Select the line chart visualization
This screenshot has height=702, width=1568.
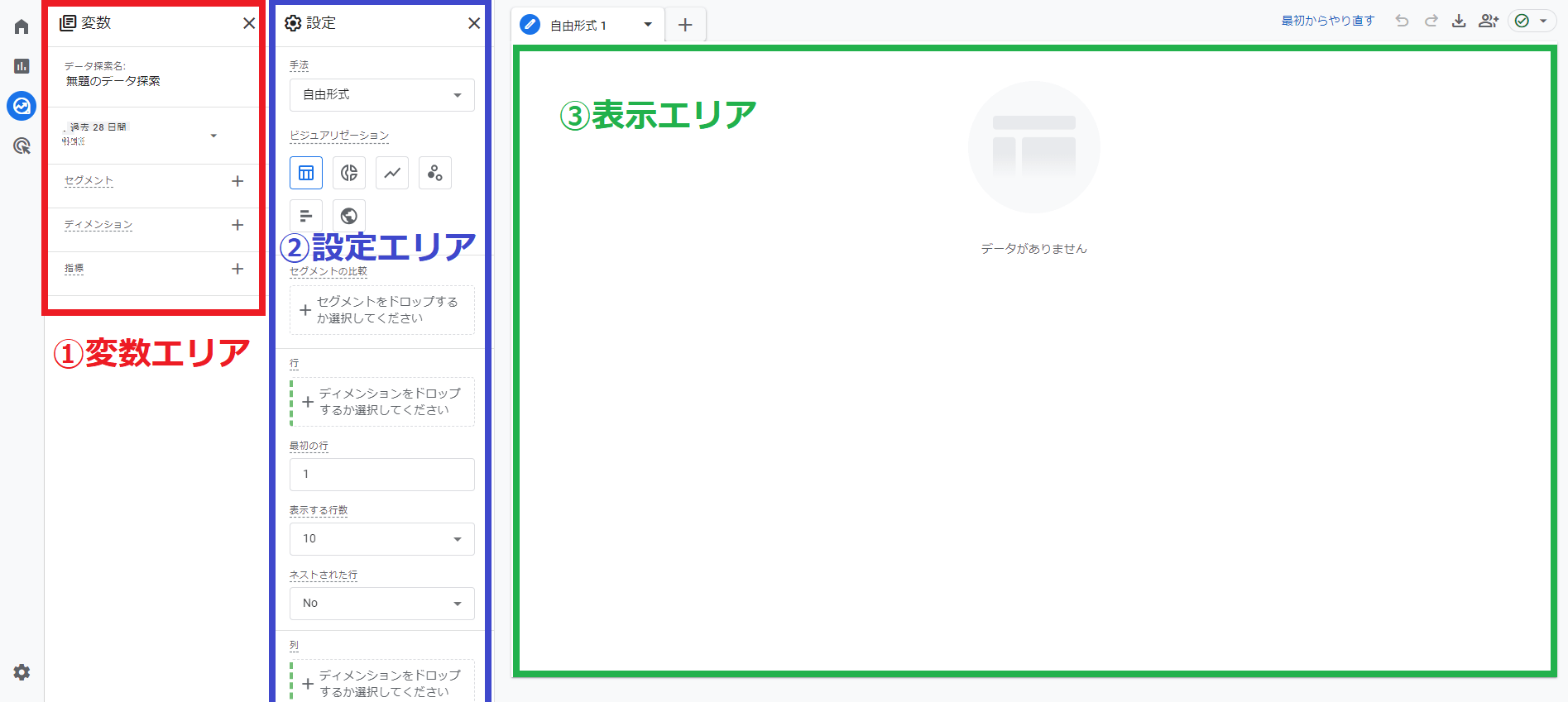click(392, 173)
